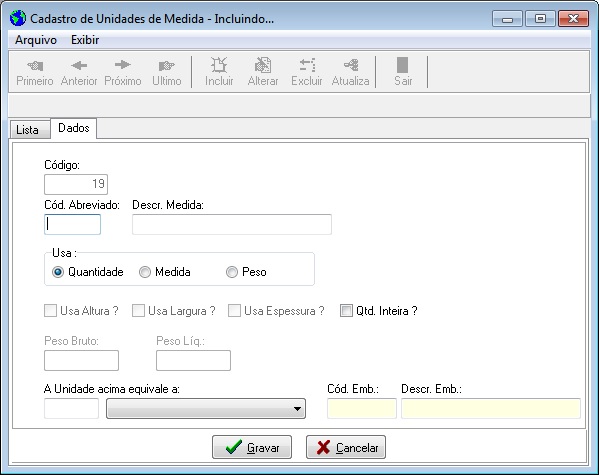599x475 pixels.
Task: Select the Medida radio option
Action: coord(145,272)
